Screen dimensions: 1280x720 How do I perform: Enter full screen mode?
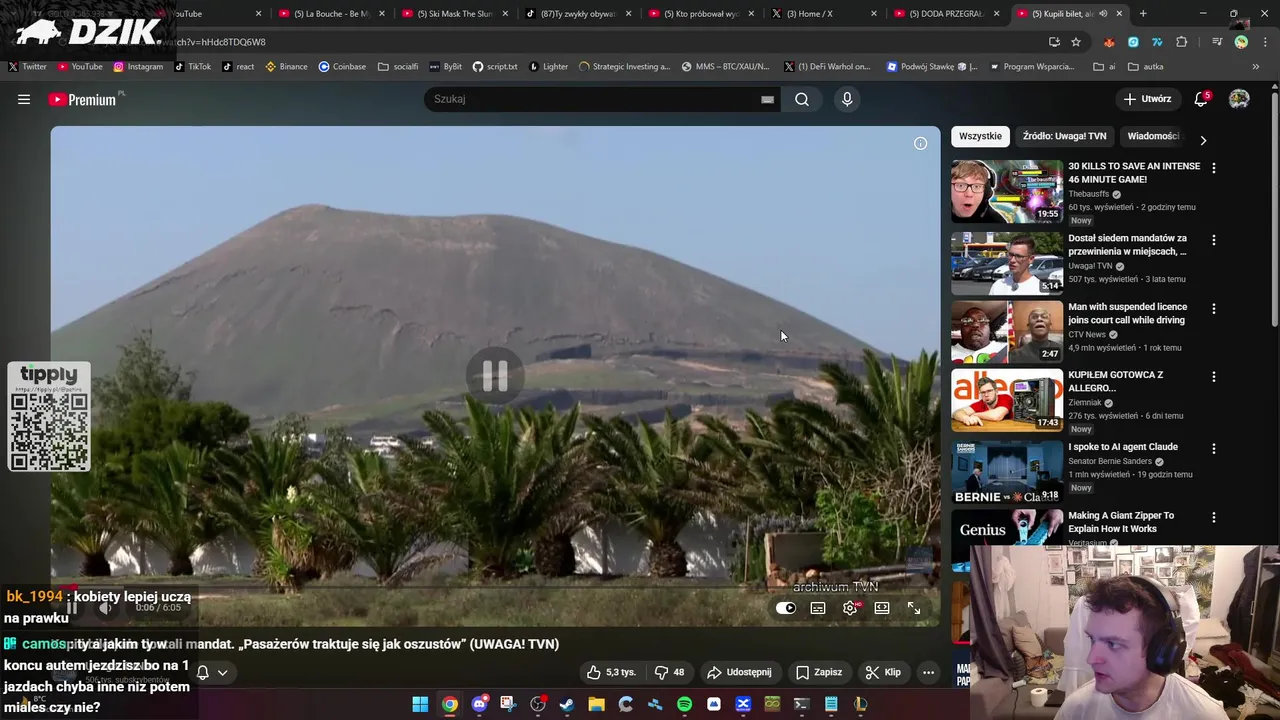pos(914,608)
